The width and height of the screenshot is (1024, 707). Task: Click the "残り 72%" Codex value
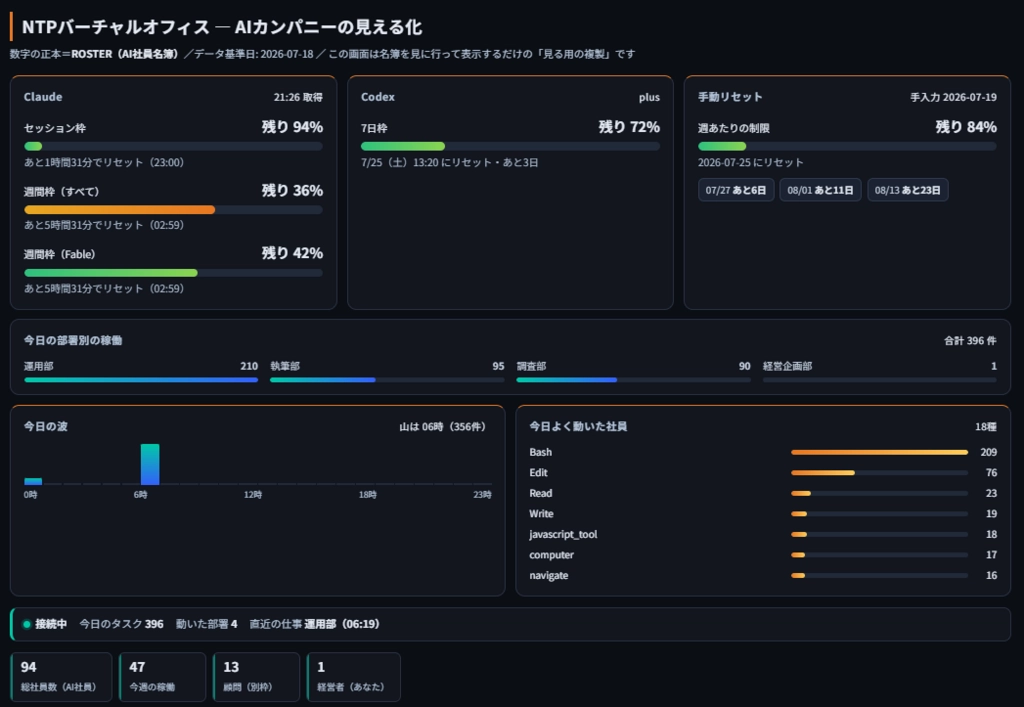[x=629, y=127]
